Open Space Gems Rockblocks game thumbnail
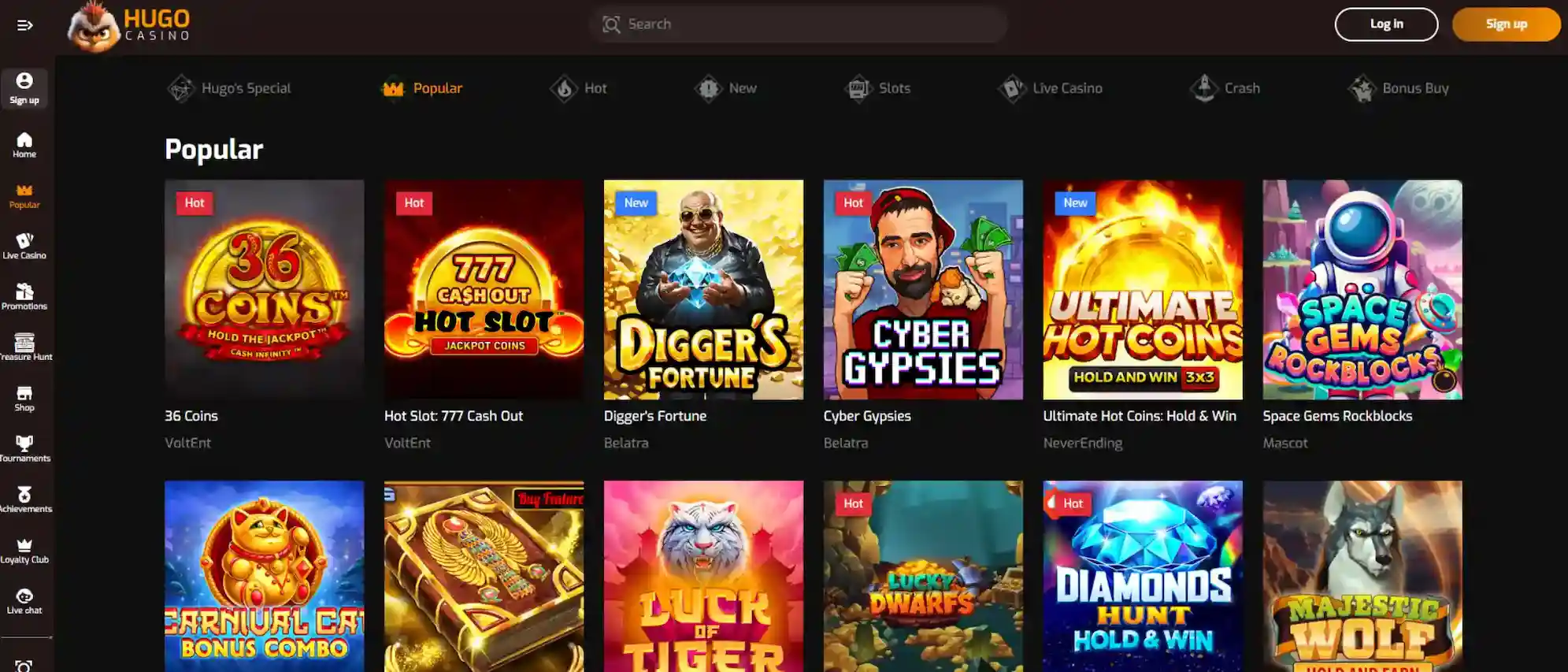 pos(1362,289)
